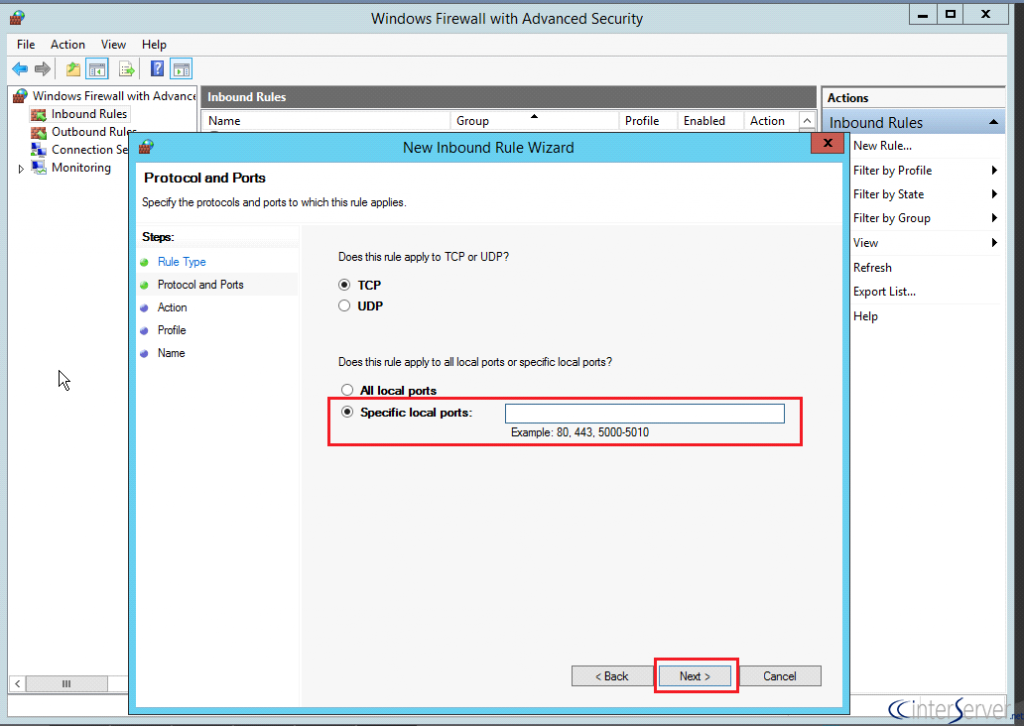Click the Windows Firewall root node icon
This screenshot has width=1024, height=726.
click(x=20, y=96)
